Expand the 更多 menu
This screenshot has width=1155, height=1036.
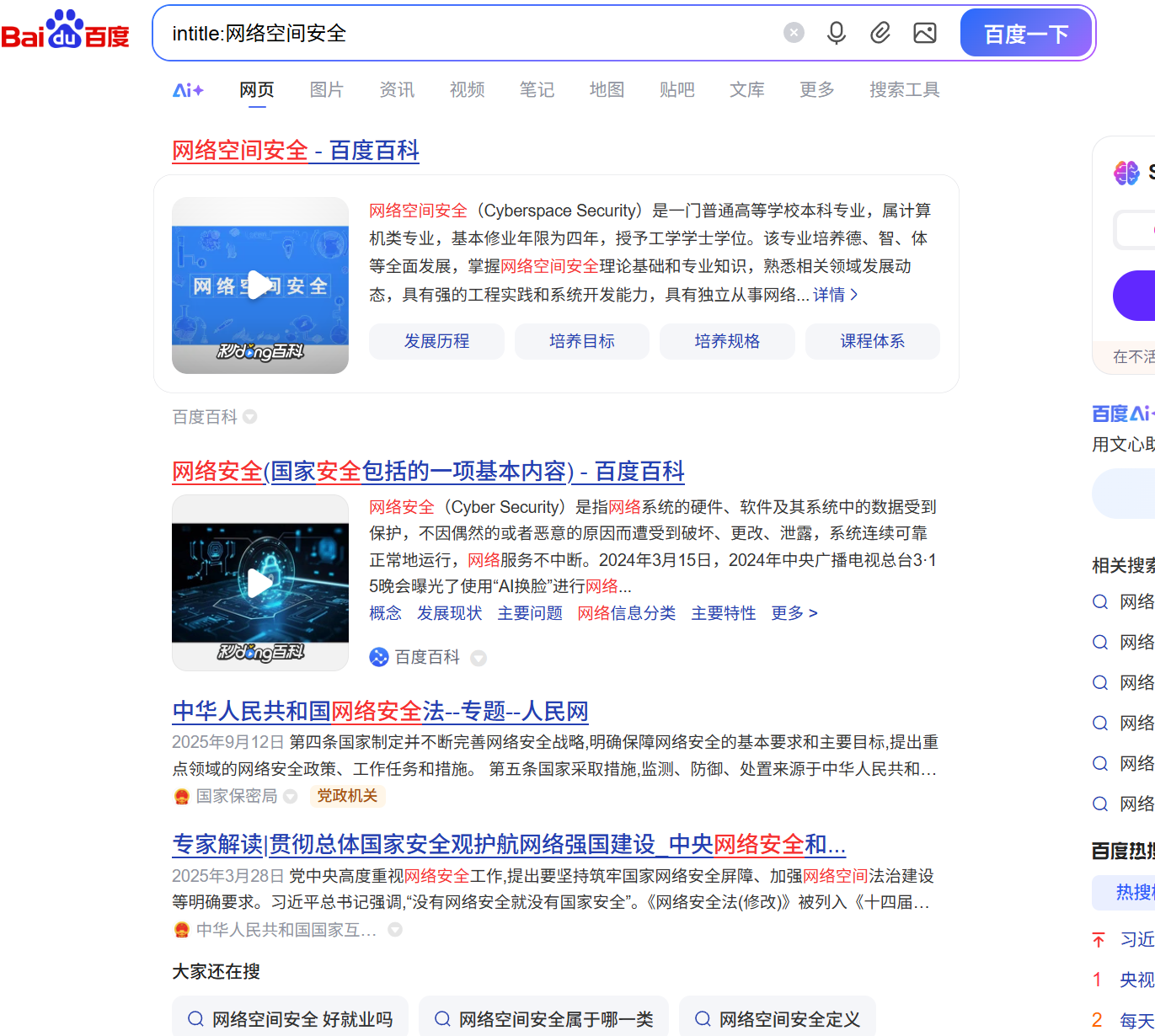tap(816, 90)
